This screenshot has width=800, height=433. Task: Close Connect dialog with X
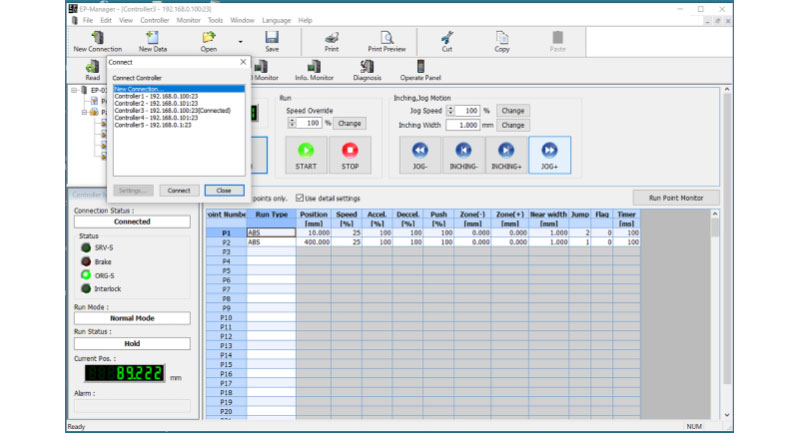click(243, 62)
